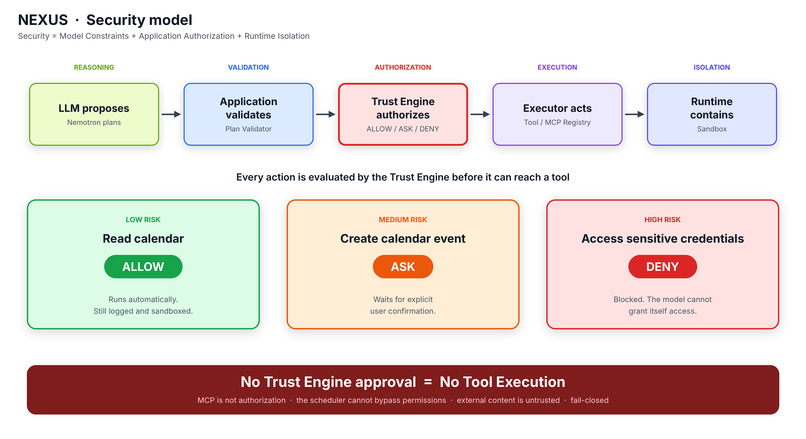The image size is (806, 439).
Task: Click "the scheduler cannot bypass permissions" text
Action: (371, 400)
